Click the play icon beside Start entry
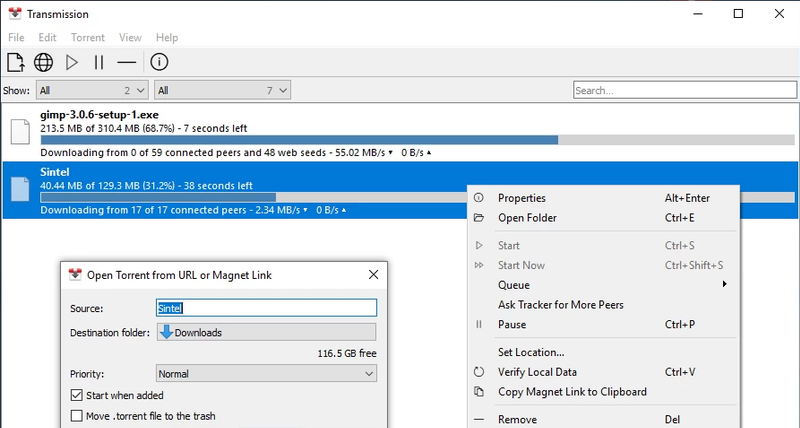800x428 pixels. (x=479, y=245)
